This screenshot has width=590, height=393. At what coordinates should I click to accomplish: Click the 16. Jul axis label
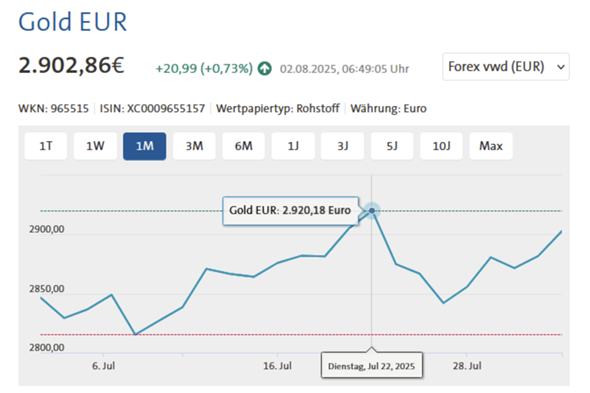277,366
